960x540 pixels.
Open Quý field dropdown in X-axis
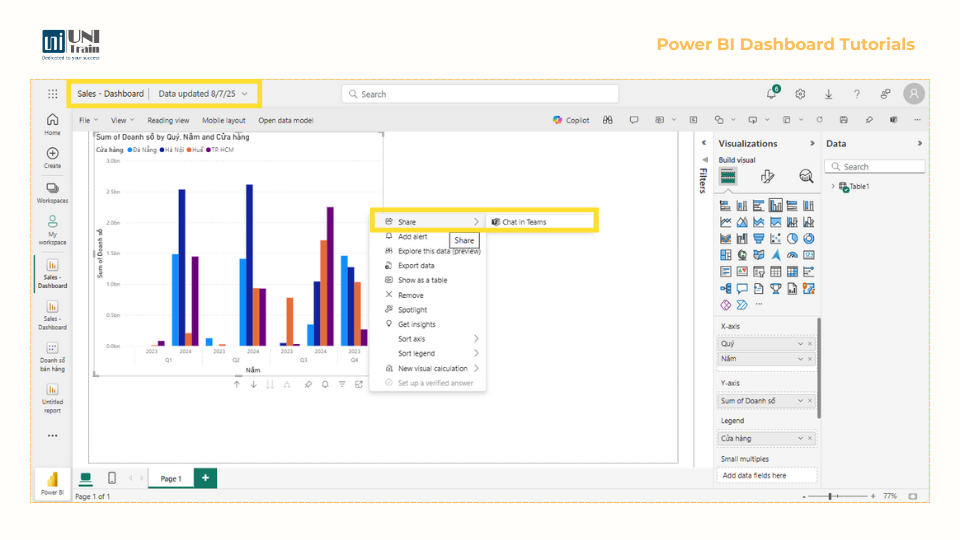coord(800,343)
